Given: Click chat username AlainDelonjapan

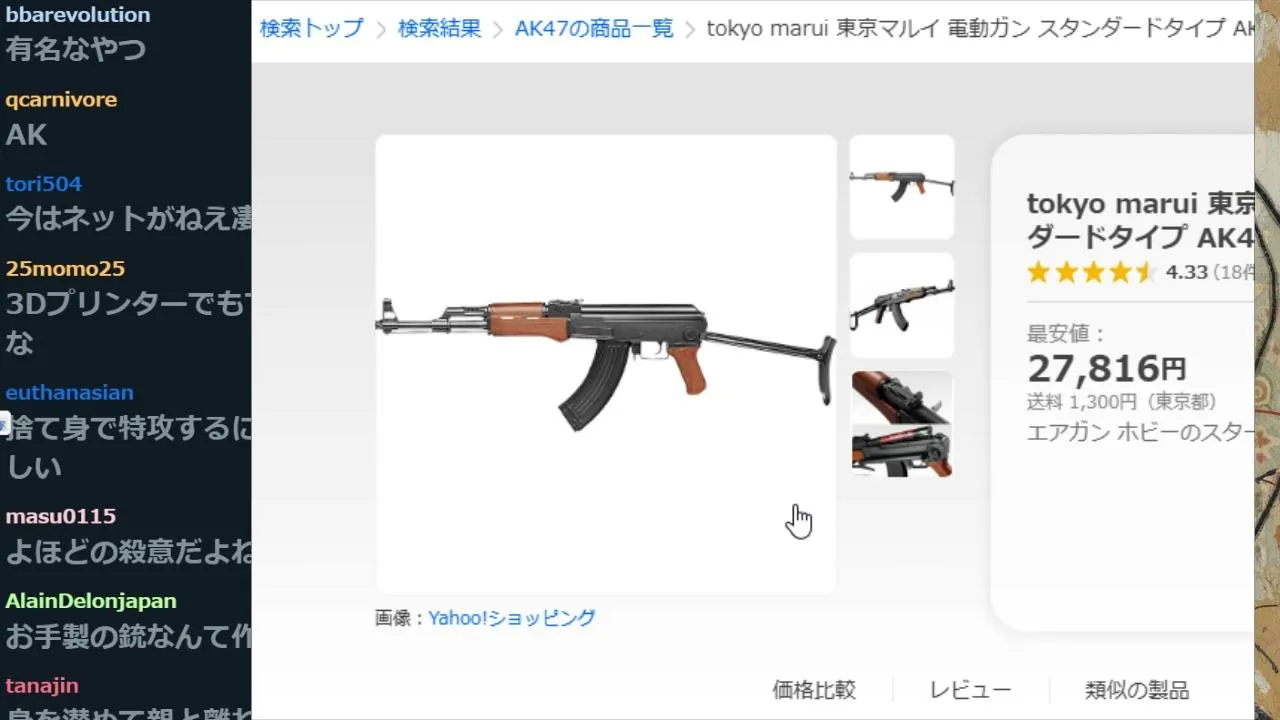Looking at the screenshot, I should 91,601.
